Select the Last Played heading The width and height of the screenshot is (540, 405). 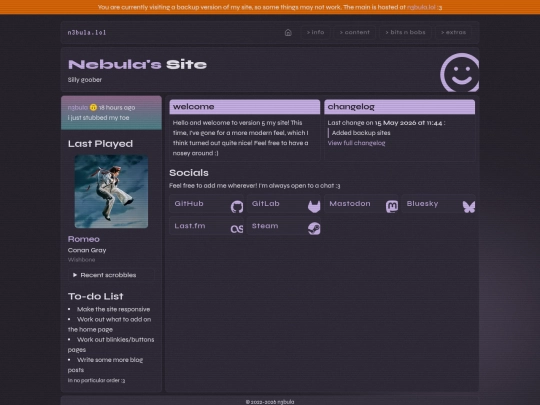pyautogui.click(x=100, y=144)
